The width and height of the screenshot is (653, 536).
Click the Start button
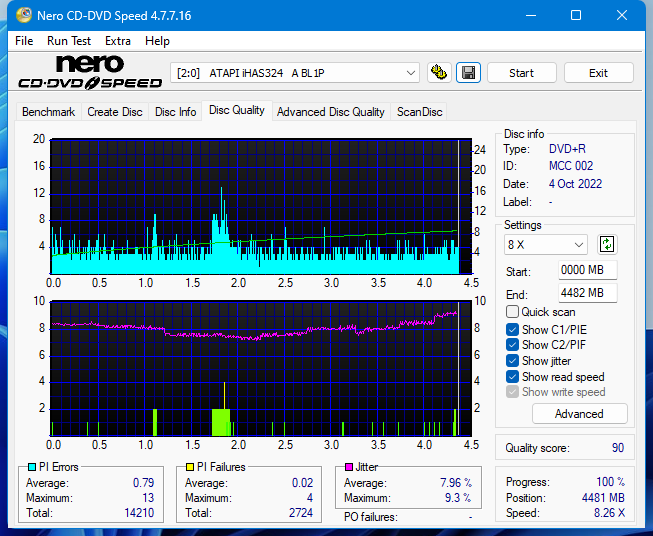(x=521, y=73)
